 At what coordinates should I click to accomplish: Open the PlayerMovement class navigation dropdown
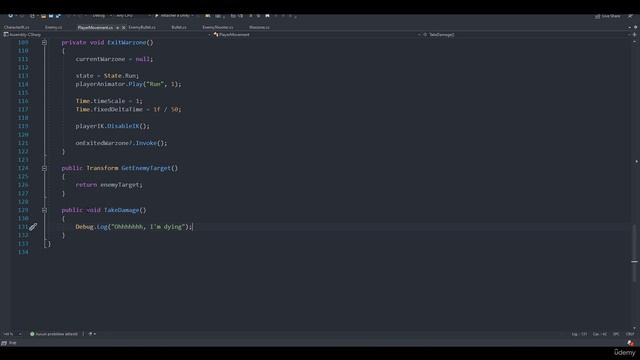point(317,35)
